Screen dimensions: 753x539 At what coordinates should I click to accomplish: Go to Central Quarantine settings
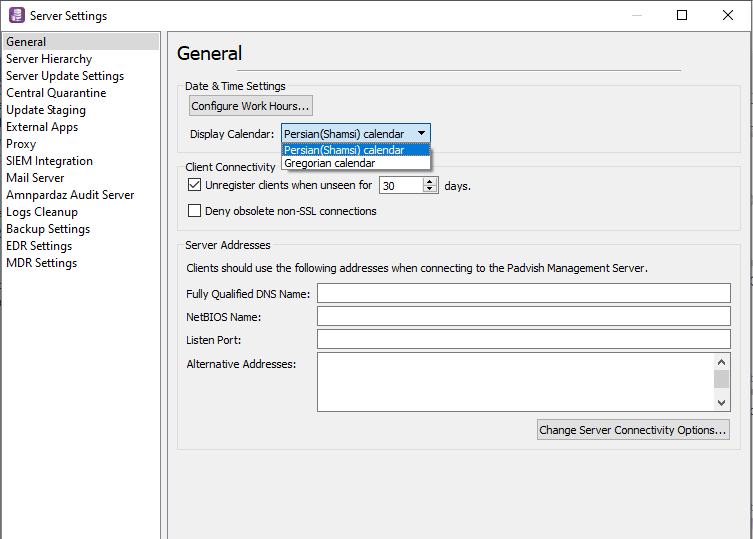click(56, 93)
